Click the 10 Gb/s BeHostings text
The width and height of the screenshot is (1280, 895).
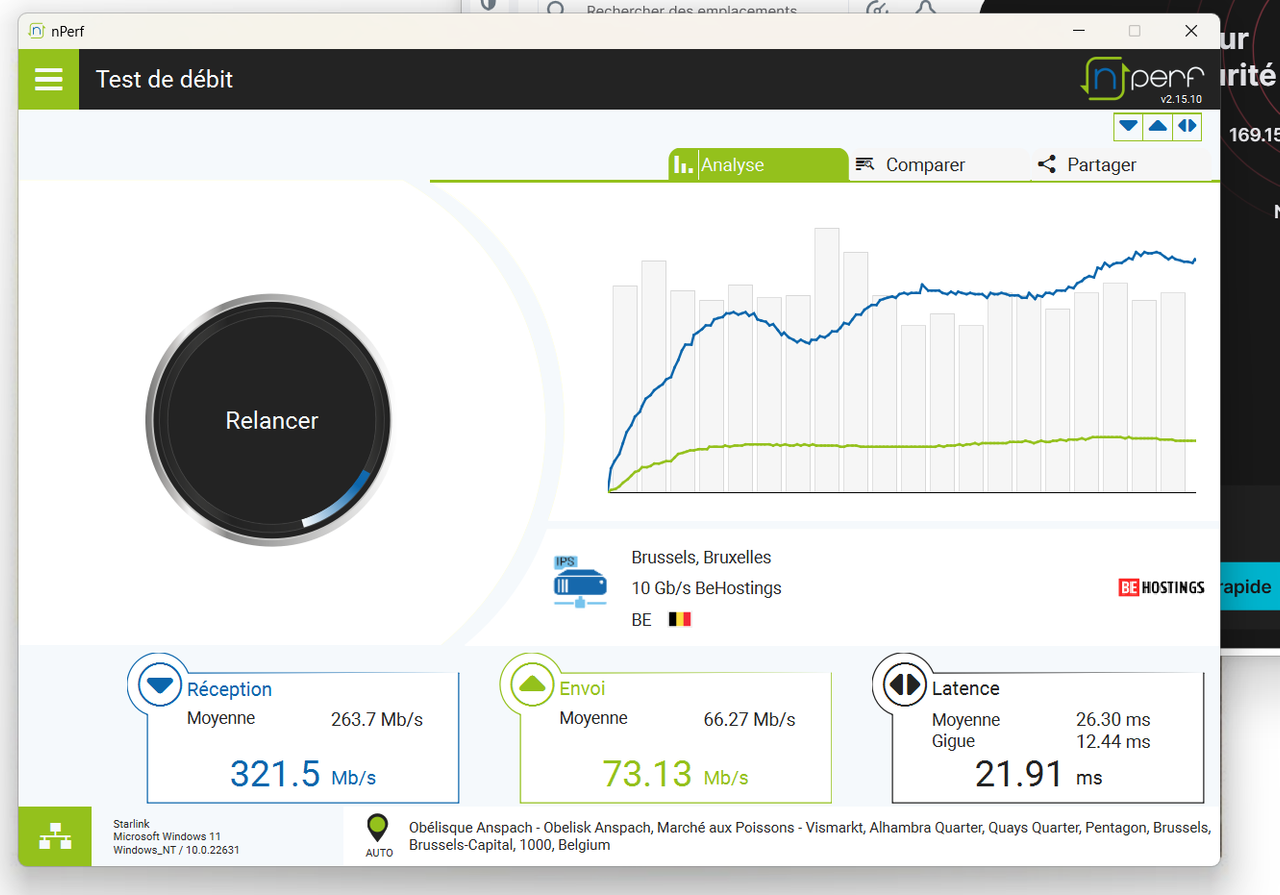(x=706, y=588)
